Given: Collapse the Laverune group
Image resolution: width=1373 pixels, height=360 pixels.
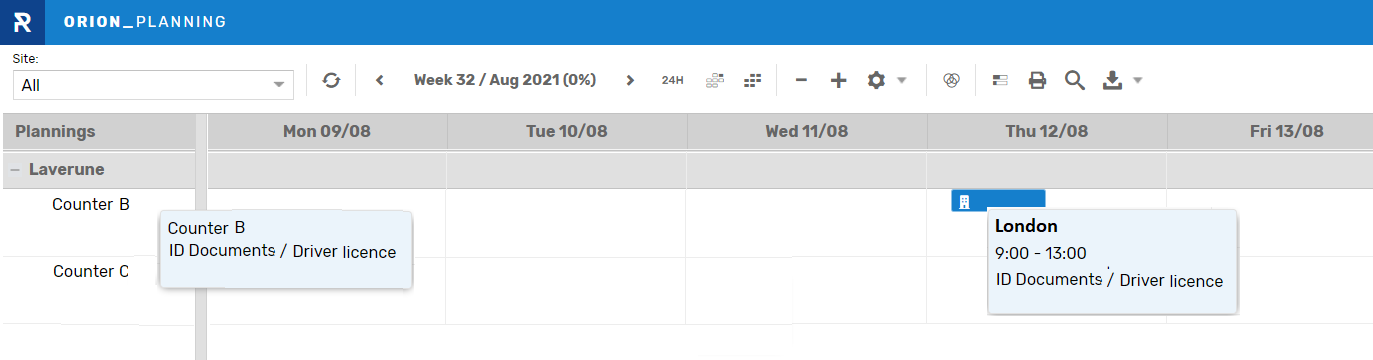Looking at the screenshot, I should pos(15,170).
